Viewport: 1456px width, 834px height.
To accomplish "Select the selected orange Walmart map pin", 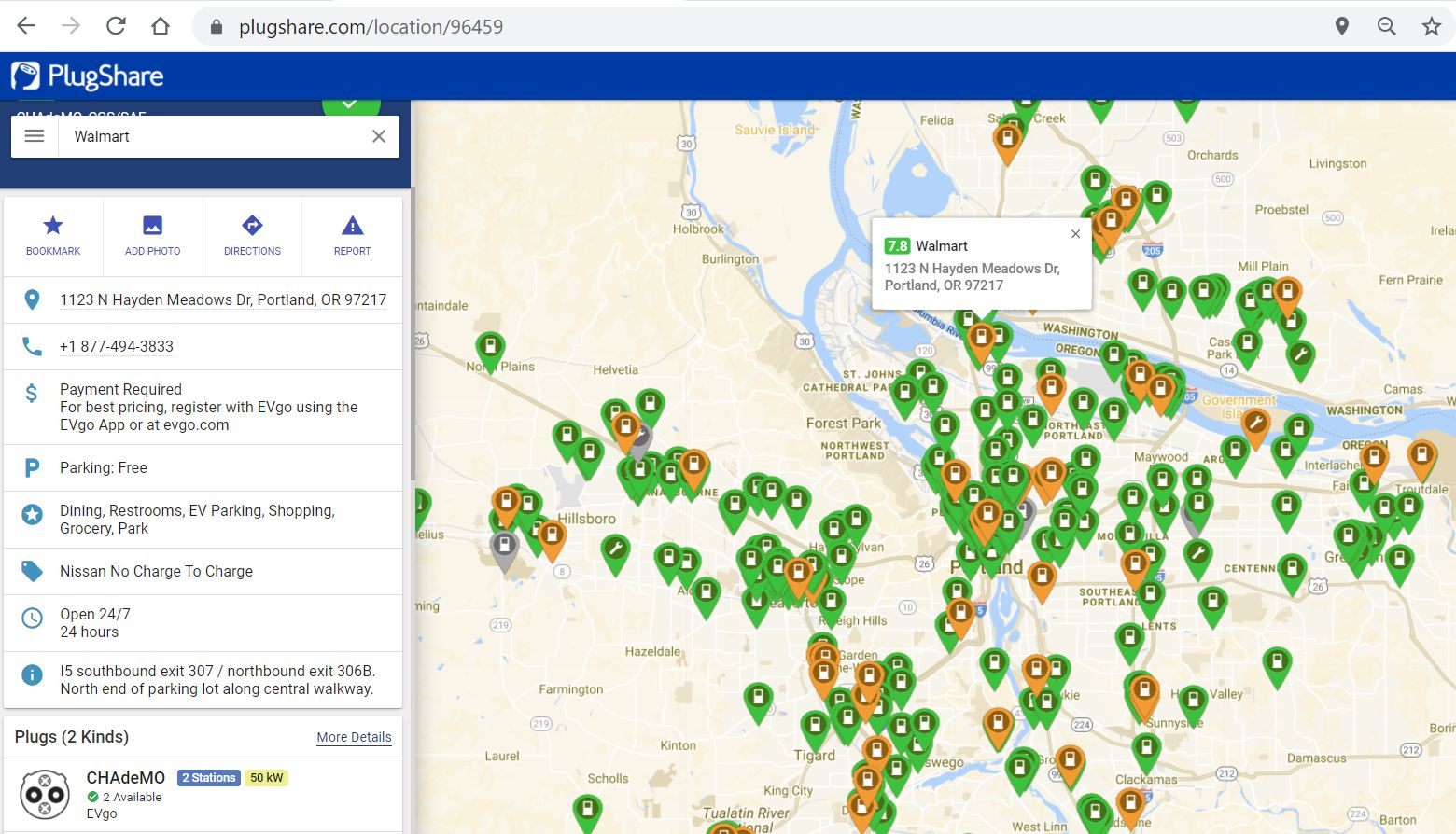I will click(x=981, y=342).
